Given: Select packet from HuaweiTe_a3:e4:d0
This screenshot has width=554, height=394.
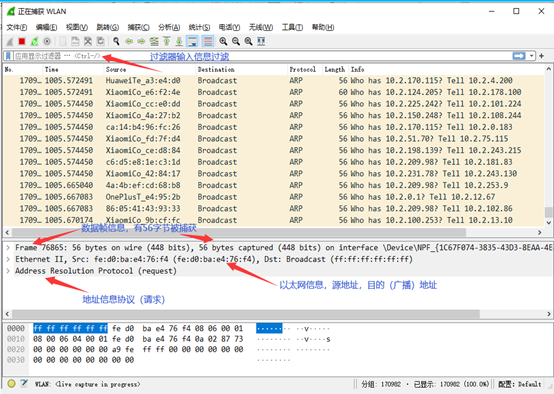Looking at the screenshot, I should click(274, 81).
